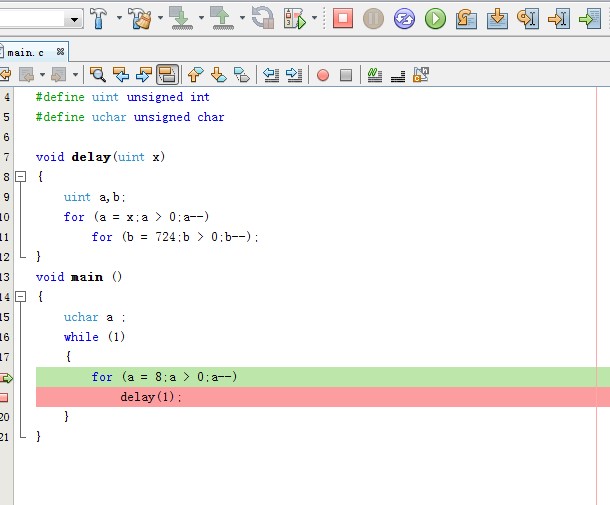Screen dimensions: 610x505
Task: Open the dropdown next to Make and Program Device
Action: tap(201, 18)
